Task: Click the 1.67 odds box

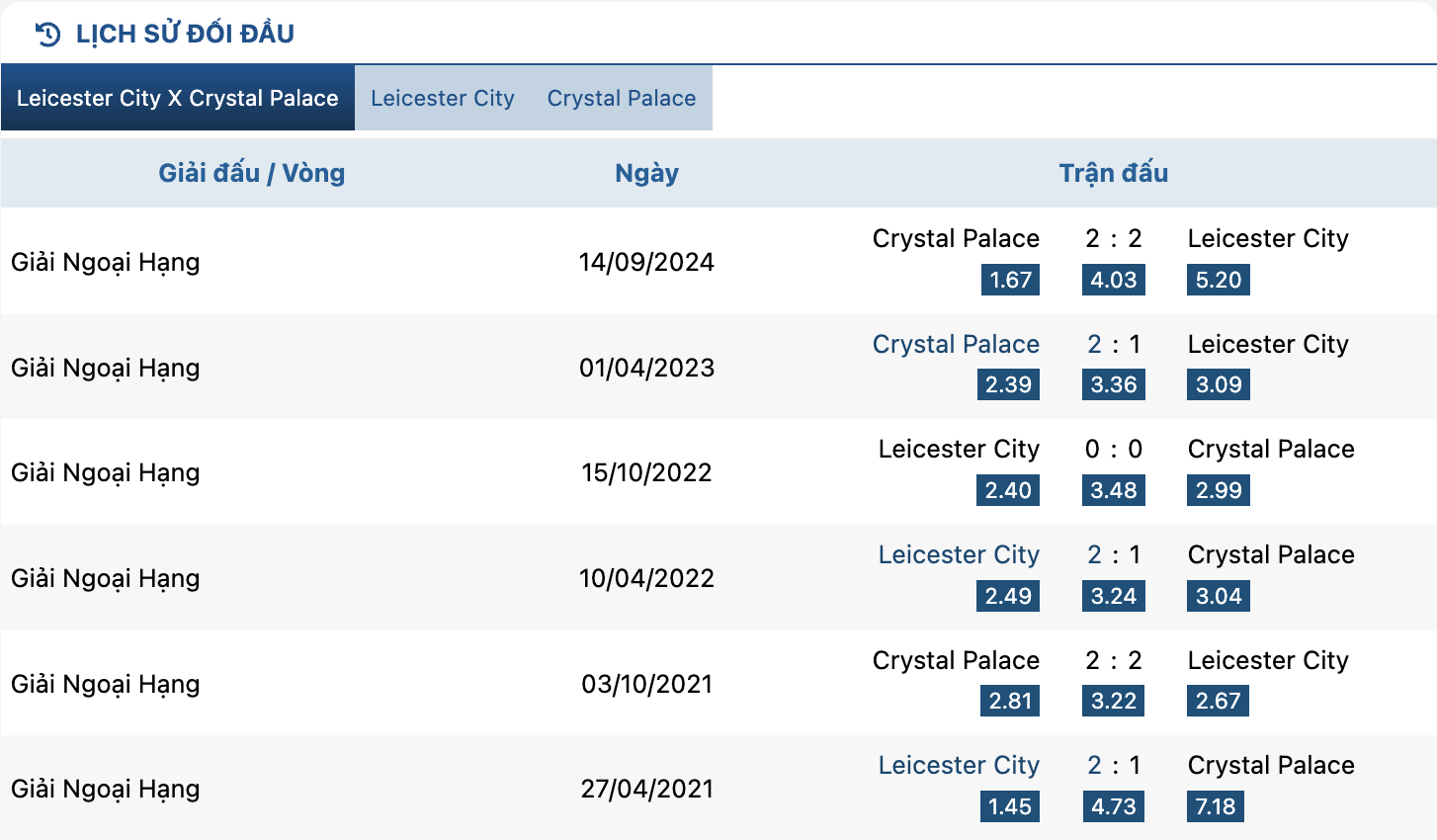Action: tap(1010, 280)
